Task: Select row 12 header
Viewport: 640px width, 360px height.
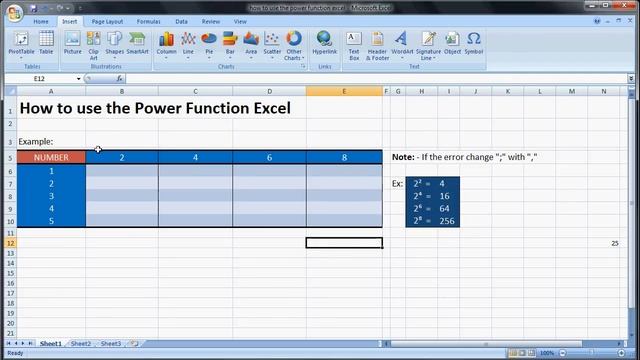Action: click(x=11, y=243)
